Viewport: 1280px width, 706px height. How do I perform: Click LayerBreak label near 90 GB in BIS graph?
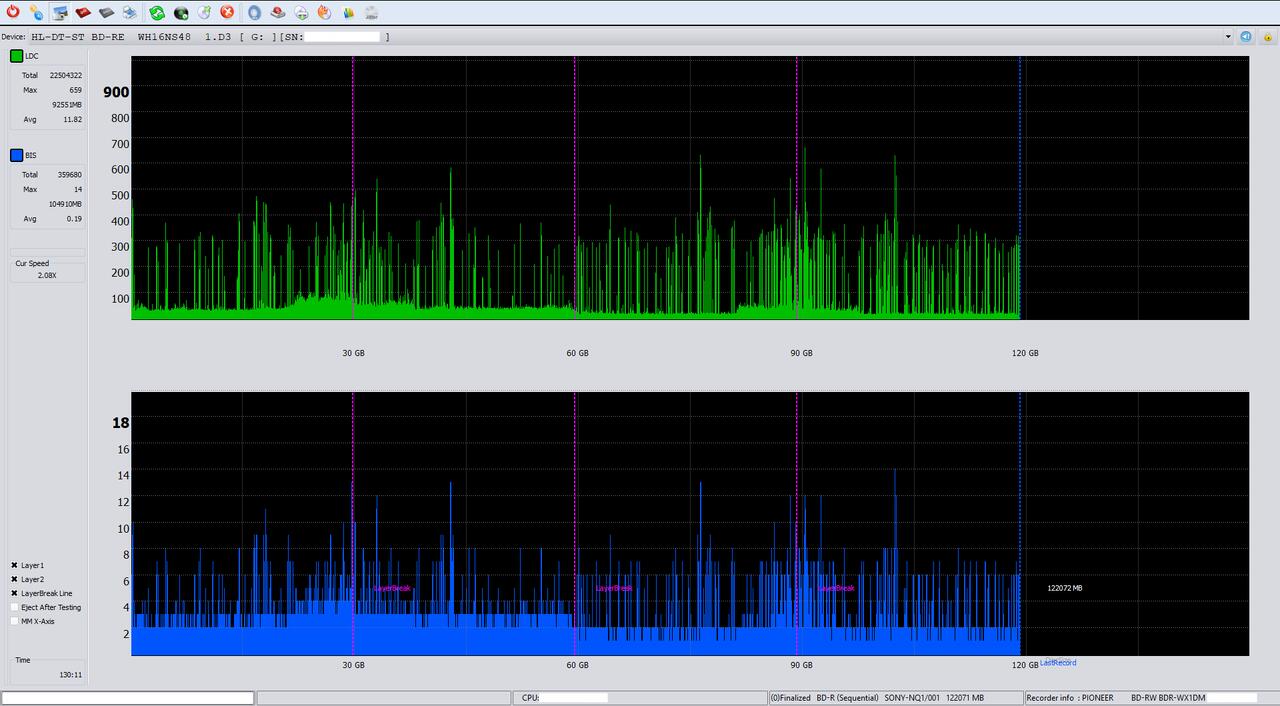[836, 588]
